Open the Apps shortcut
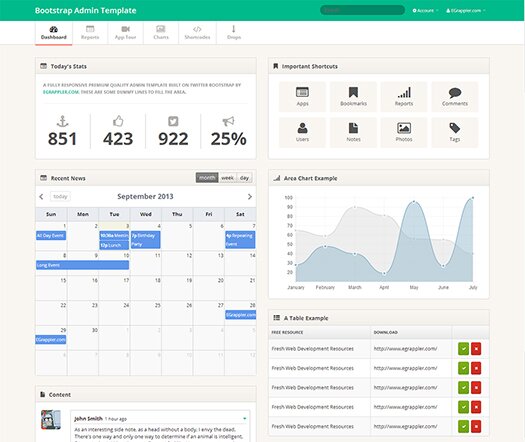 click(x=302, y=97)
